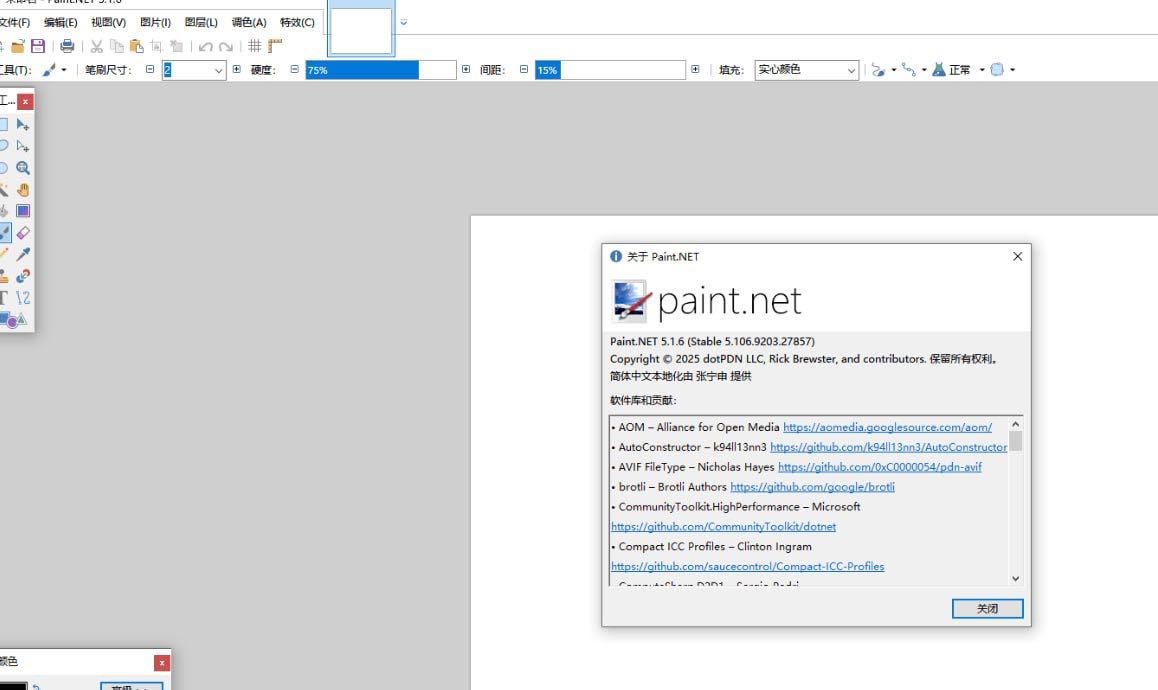Open the brush size dropdown
Viewport: 1158px width, 690px height.
(x=219, y=70)
